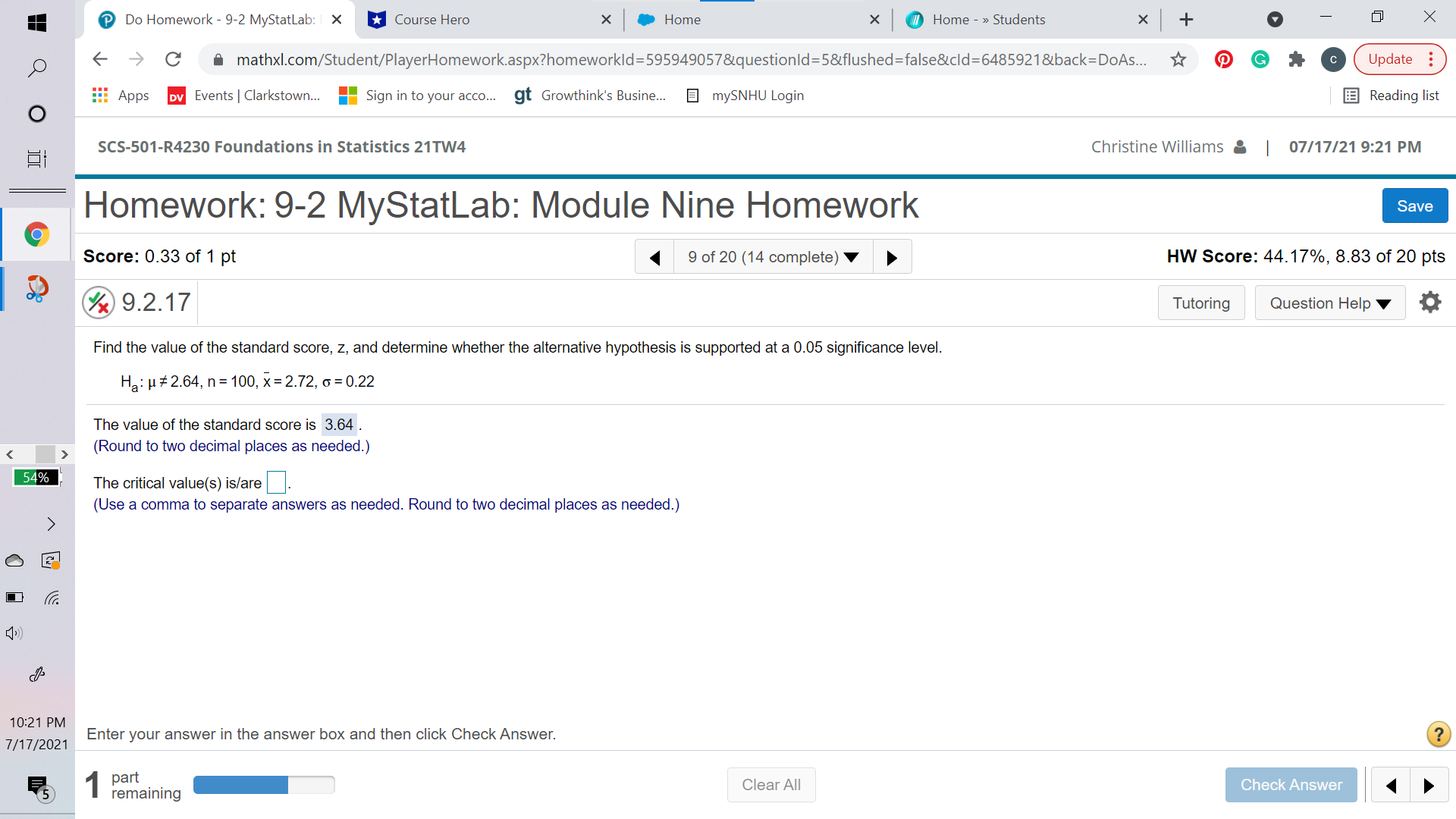Mute audio using the speaker icon
This screenshot has height=819, width=1456.
point(12,632)
